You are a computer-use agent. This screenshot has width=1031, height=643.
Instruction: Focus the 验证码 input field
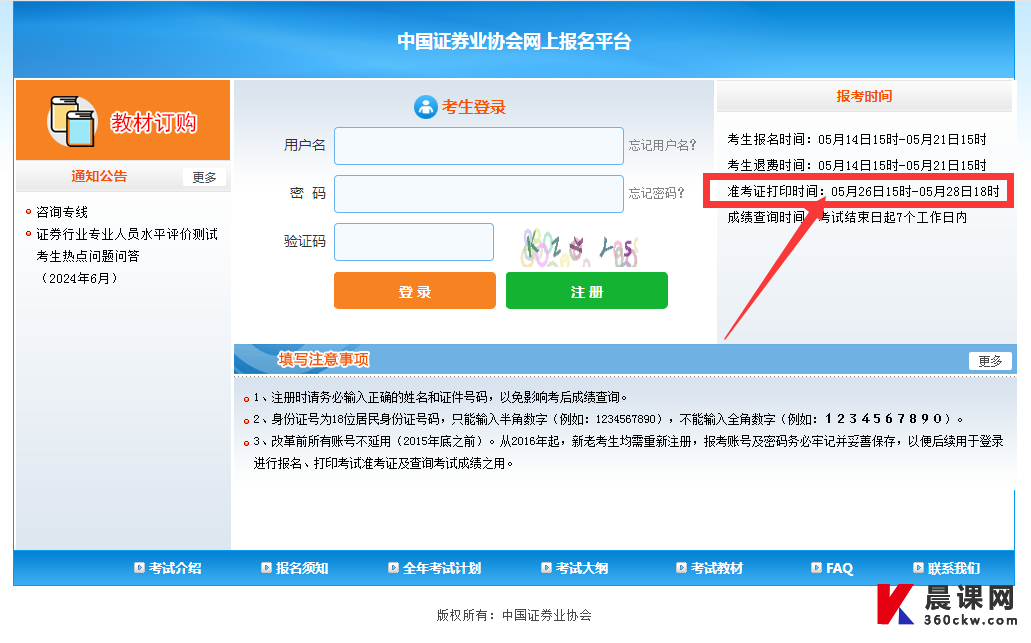pos(414,242)
